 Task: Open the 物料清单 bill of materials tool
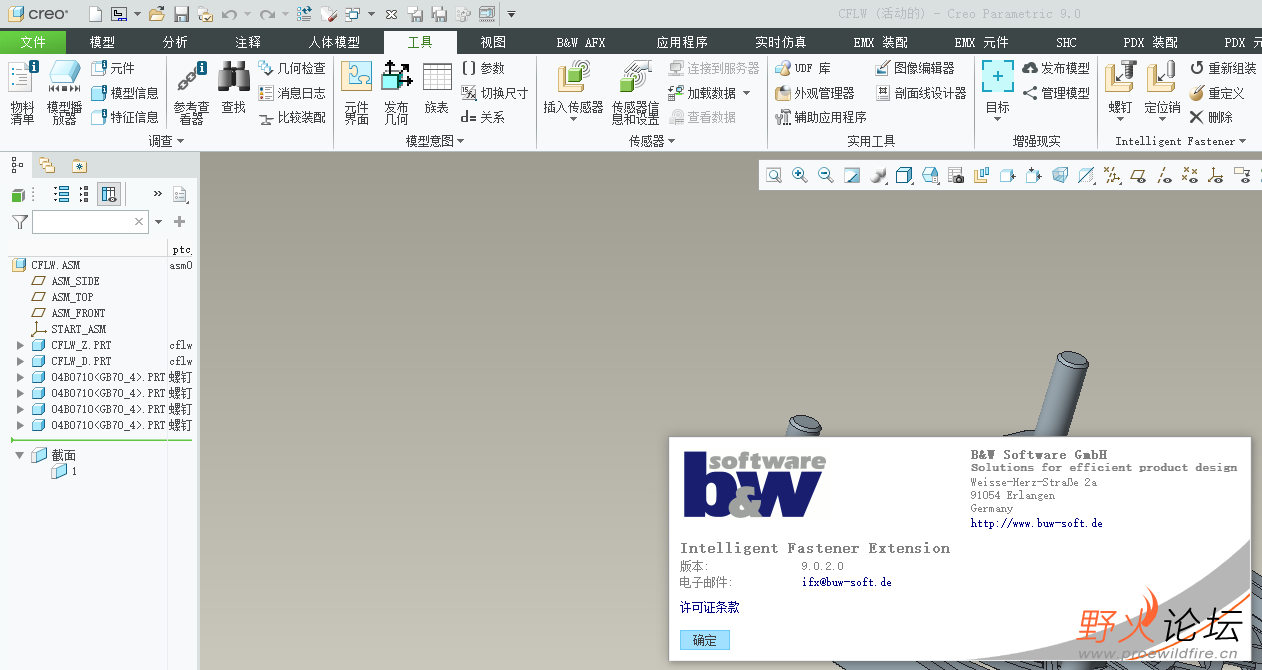[23, 92]
